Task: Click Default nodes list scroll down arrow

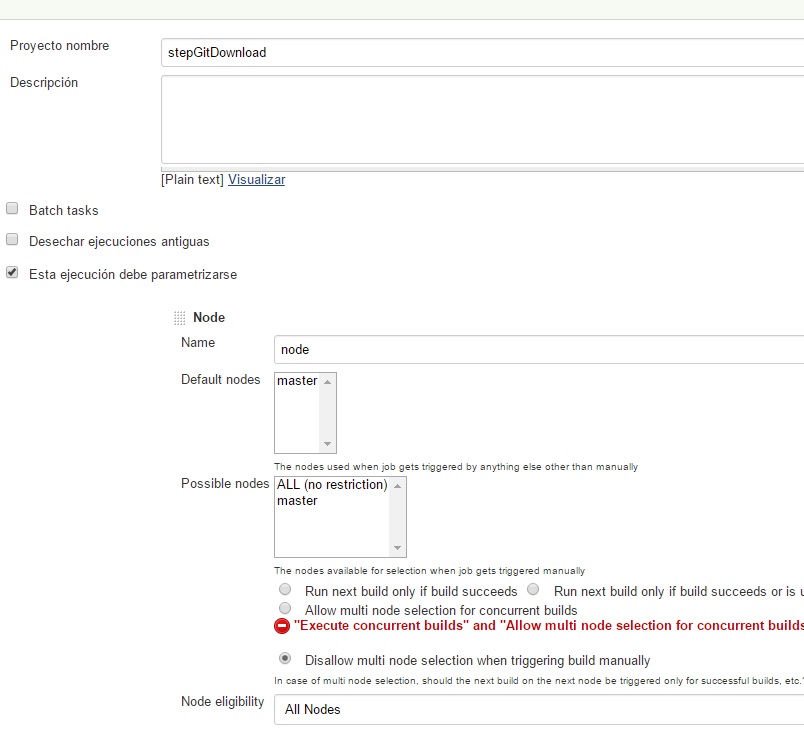Action: click(x=328, y=444)
